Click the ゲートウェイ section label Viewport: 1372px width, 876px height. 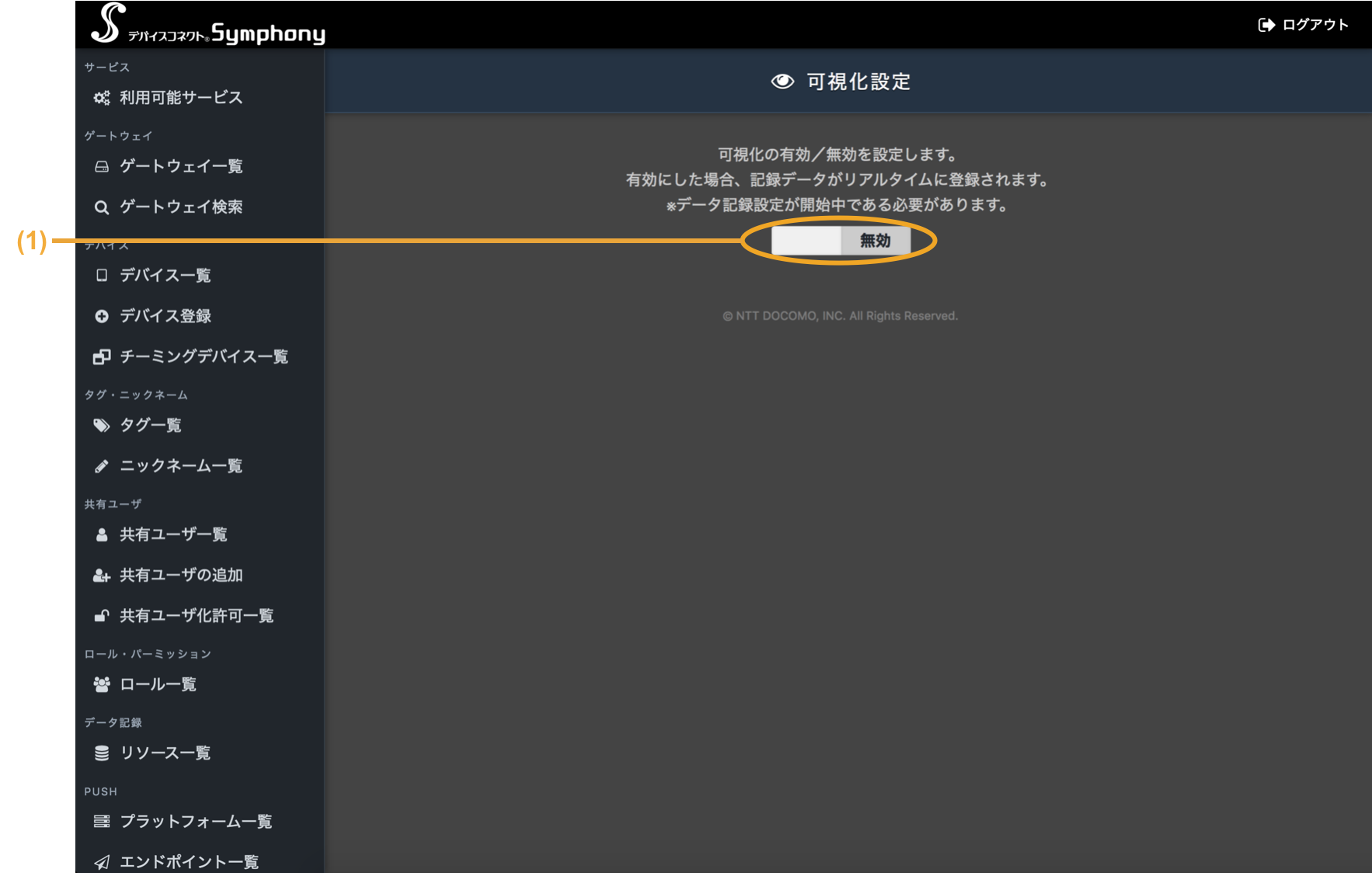pos(118,136)
